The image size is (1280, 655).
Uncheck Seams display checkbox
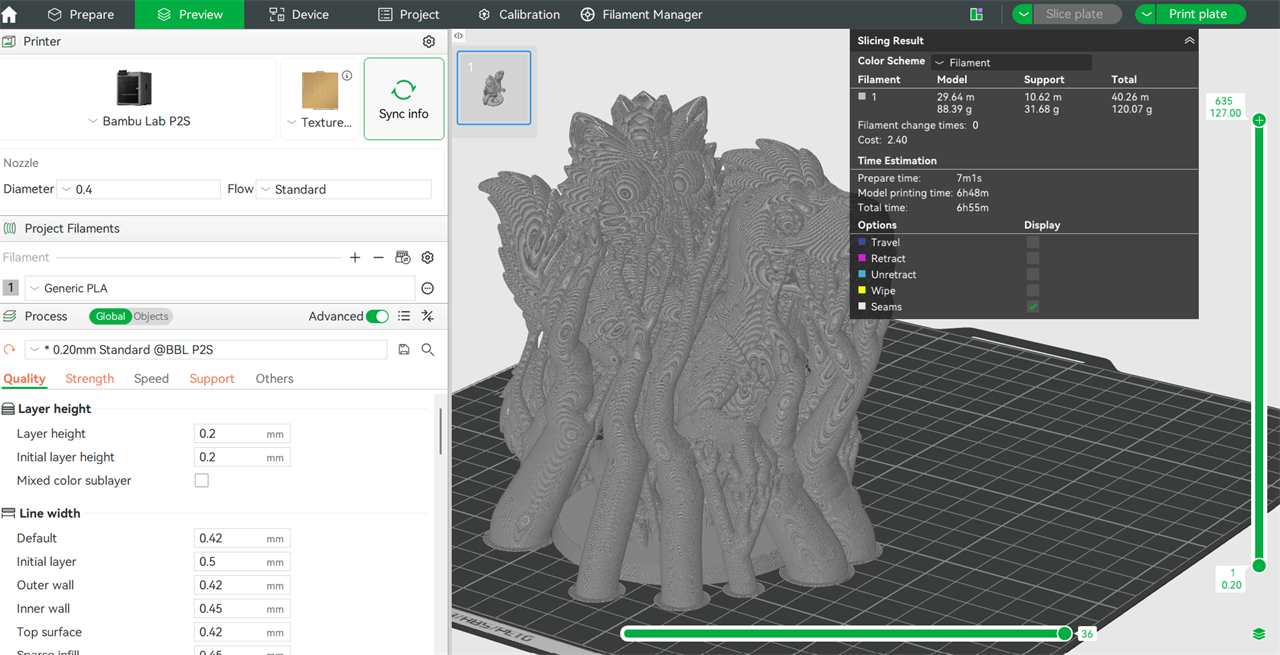click(x=1033, y=307)
